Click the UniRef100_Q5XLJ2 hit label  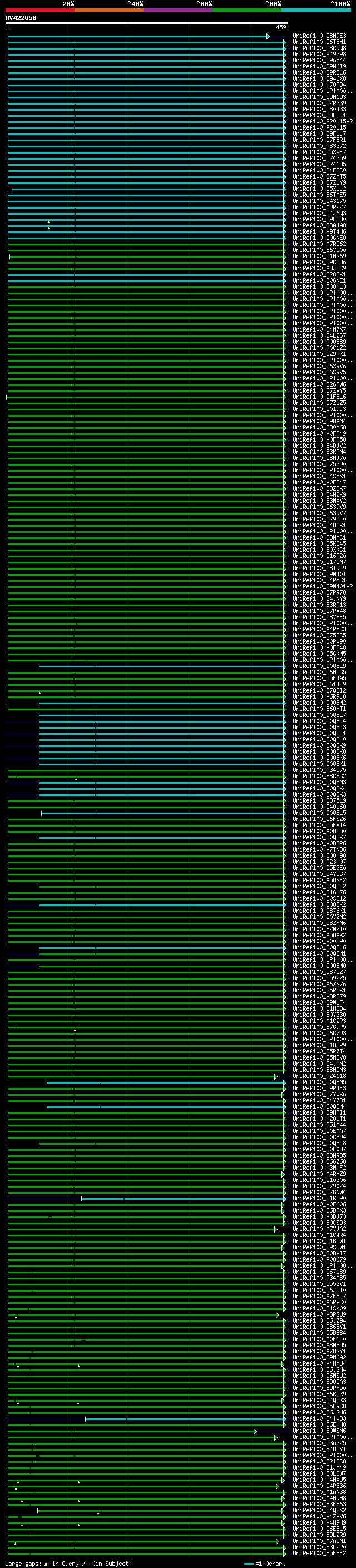tap(319, 189)
